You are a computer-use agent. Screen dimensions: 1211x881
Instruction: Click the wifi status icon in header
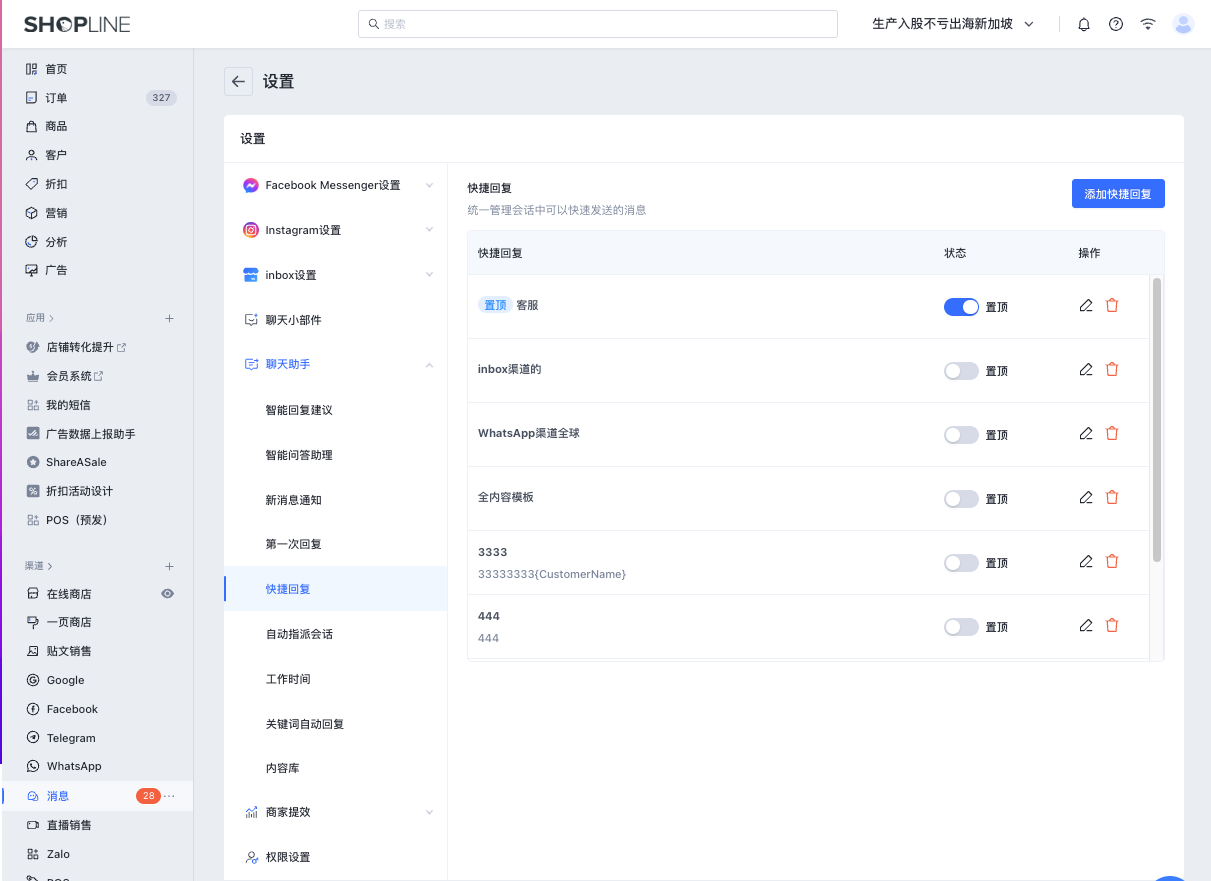coord(1148,24)
